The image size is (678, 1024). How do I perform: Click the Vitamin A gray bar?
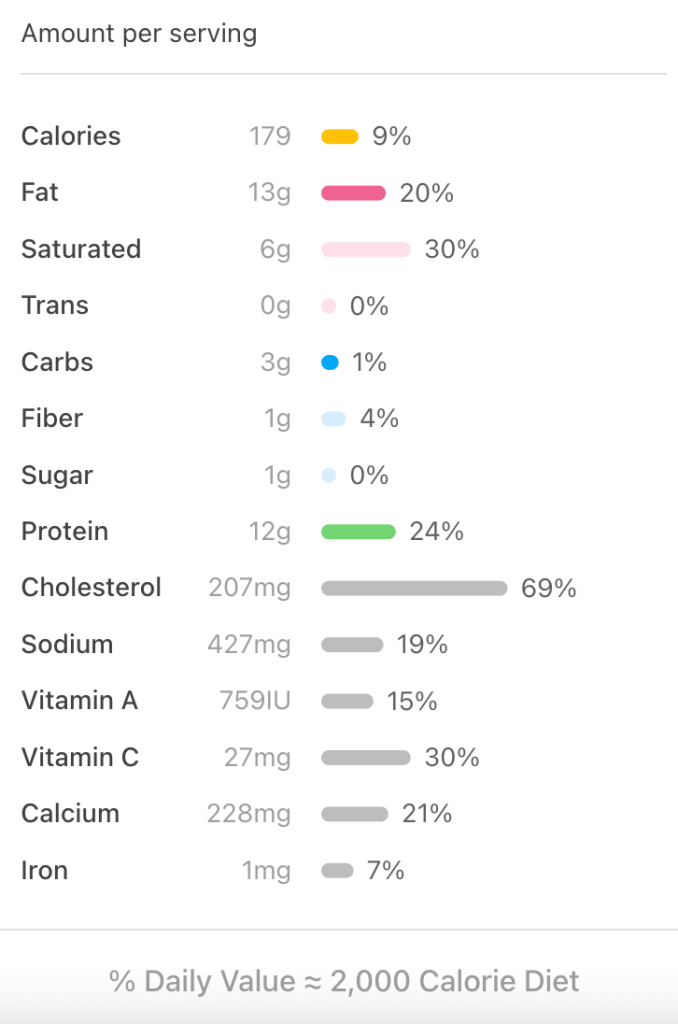pyautogui.click(x=347, y=701)
